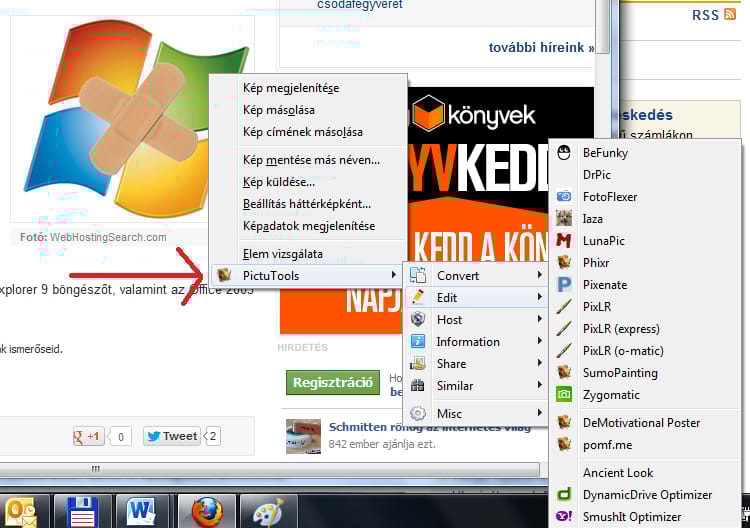The width and height of the screenshot is (750, 528).
Task: Click the SmushIt Optimizer Yahoo icon
Action: (x=564, y=516)
